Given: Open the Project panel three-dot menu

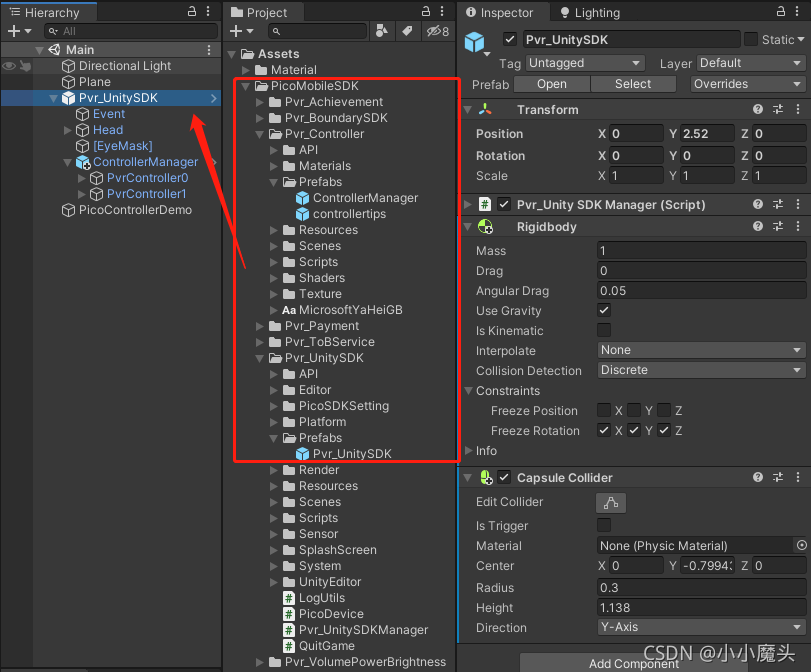Looking at the screenshot, I should coord(442,11).
